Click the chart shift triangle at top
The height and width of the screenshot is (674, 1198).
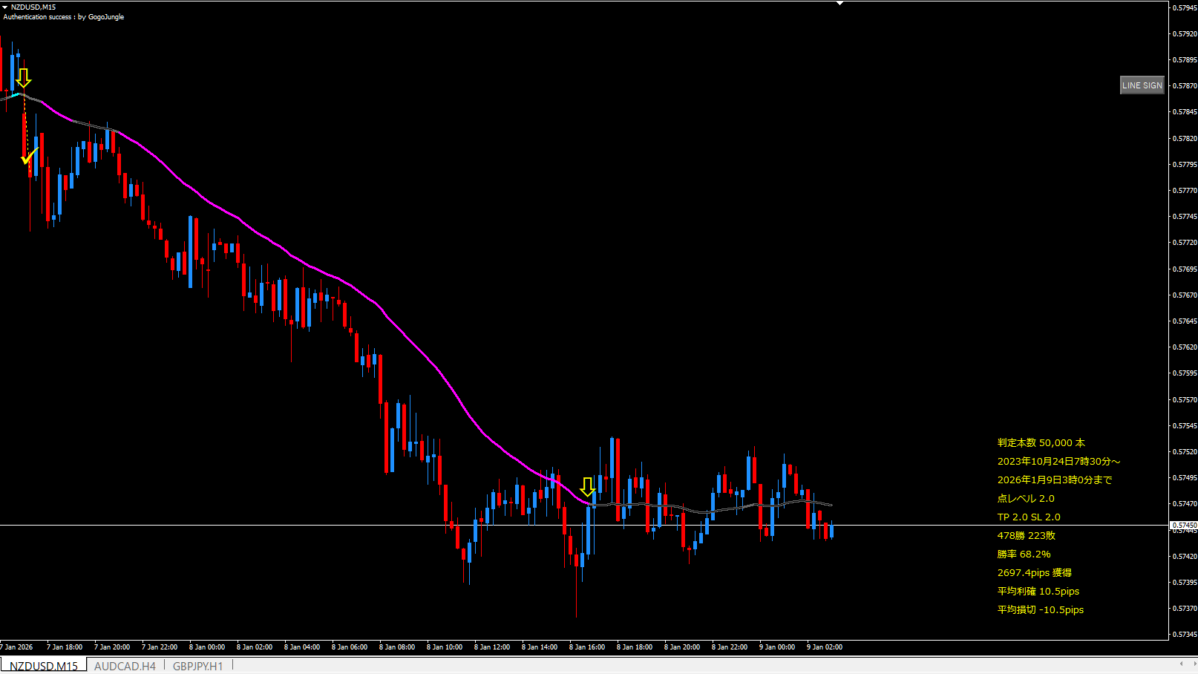point(840,4)
